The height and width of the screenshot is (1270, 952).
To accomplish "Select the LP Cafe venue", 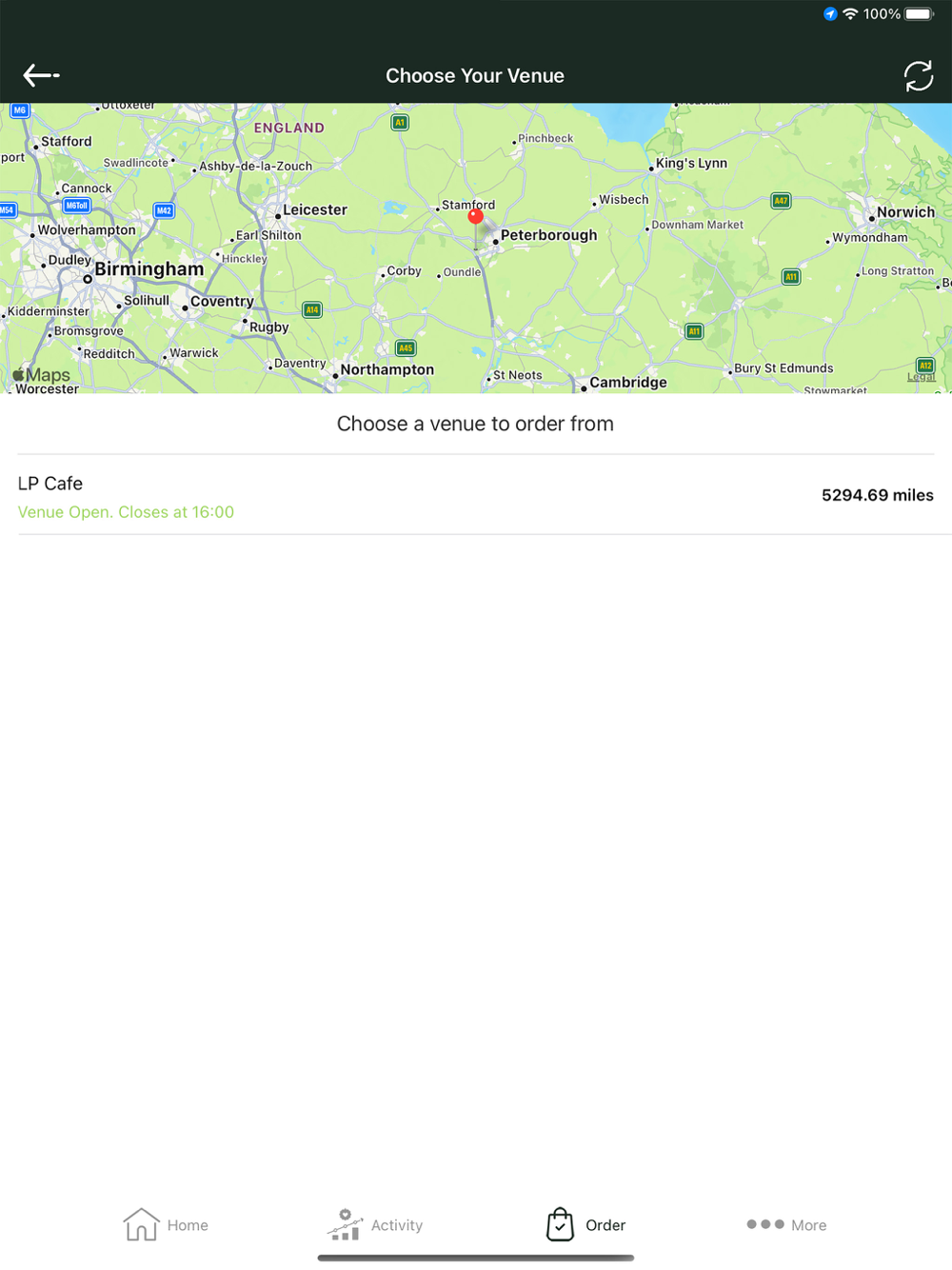I will click(x=476, y=495).
